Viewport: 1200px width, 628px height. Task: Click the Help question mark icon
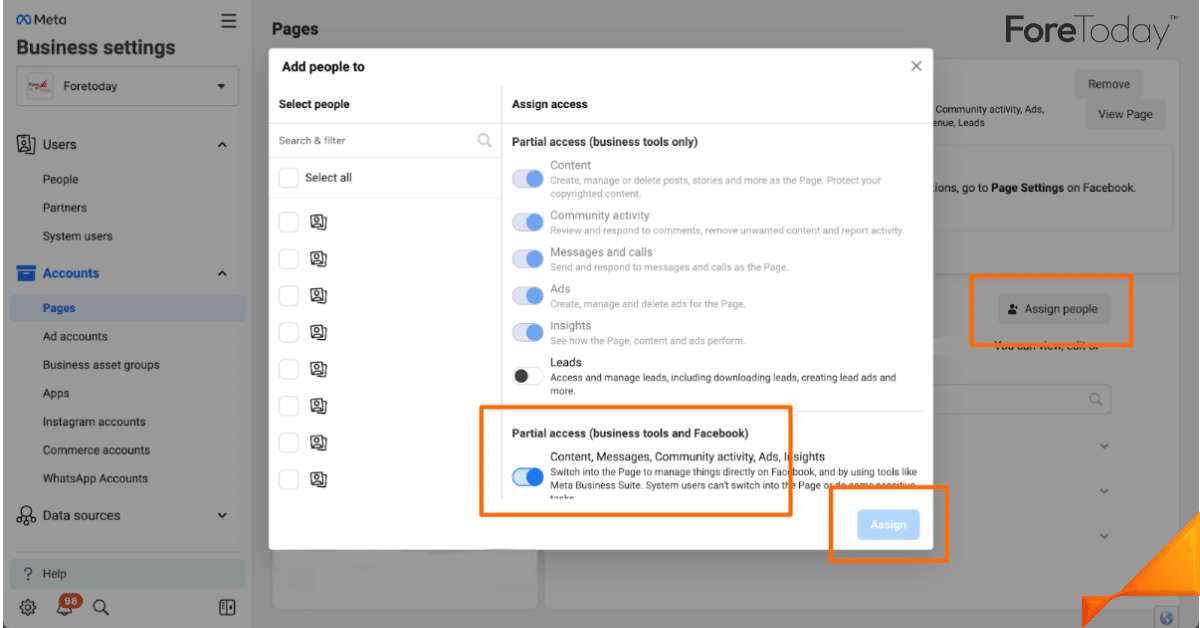point(28,574)
